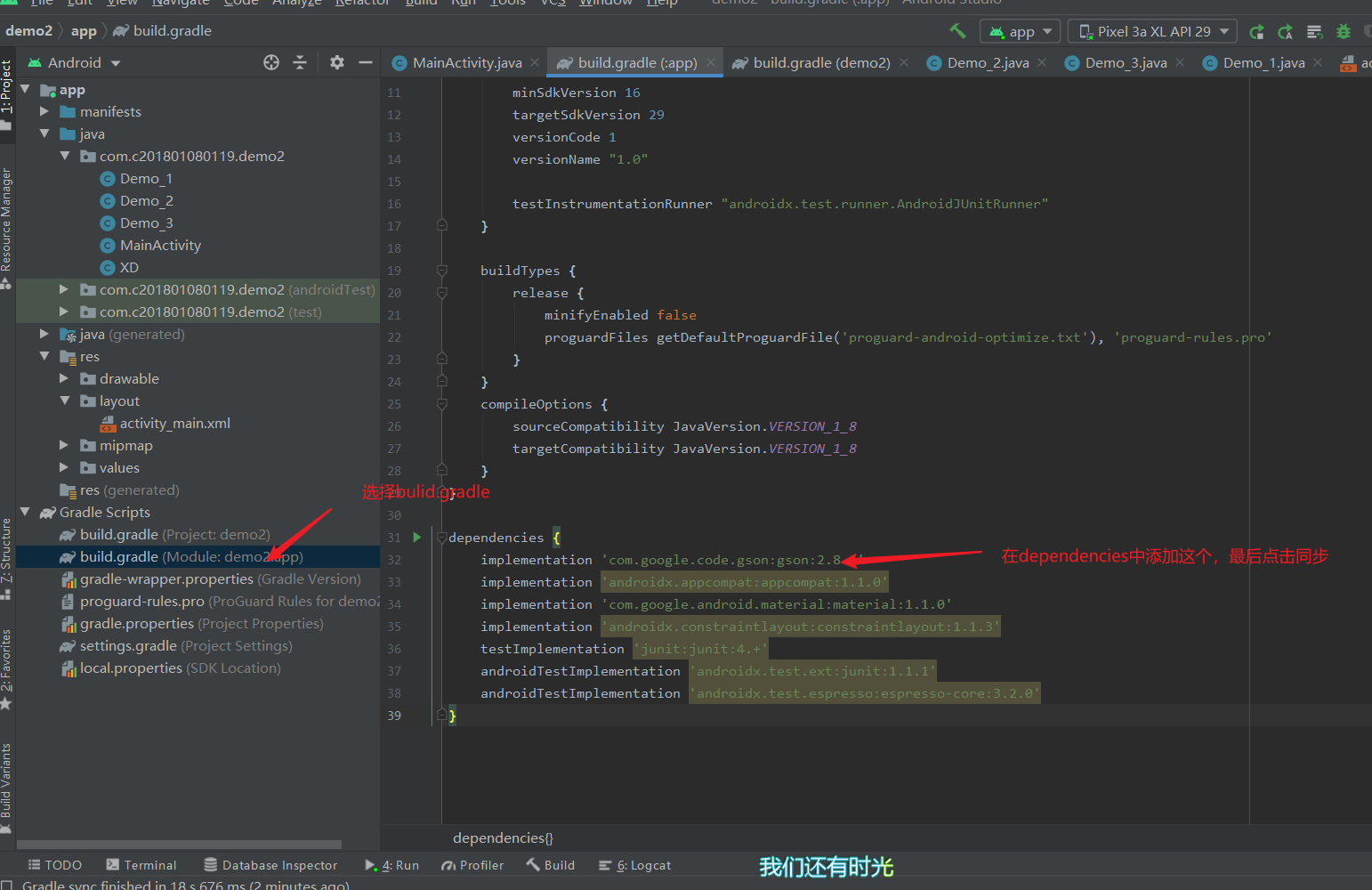
Task: Collapse the java folder
Action: pos(44,133)
